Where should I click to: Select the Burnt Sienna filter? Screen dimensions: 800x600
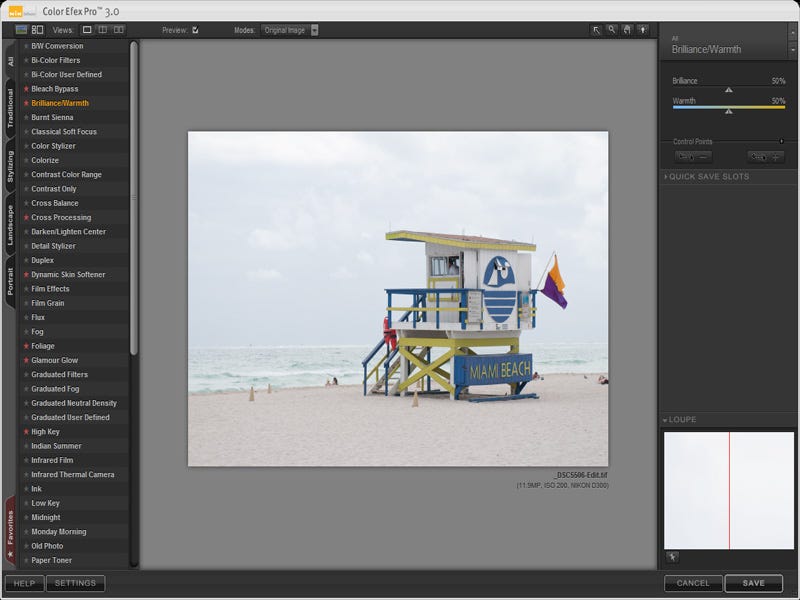coord(52,117)
